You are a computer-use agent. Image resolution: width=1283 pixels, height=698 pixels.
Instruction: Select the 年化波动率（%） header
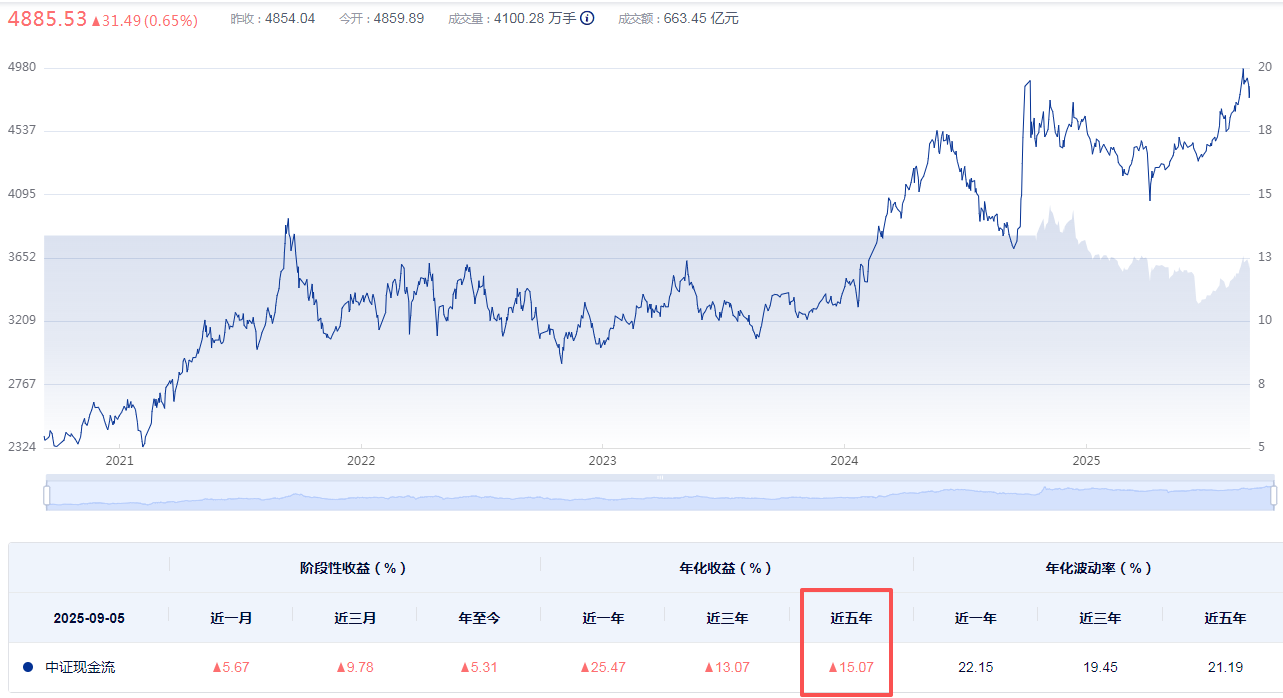(x=1099, y=568)
